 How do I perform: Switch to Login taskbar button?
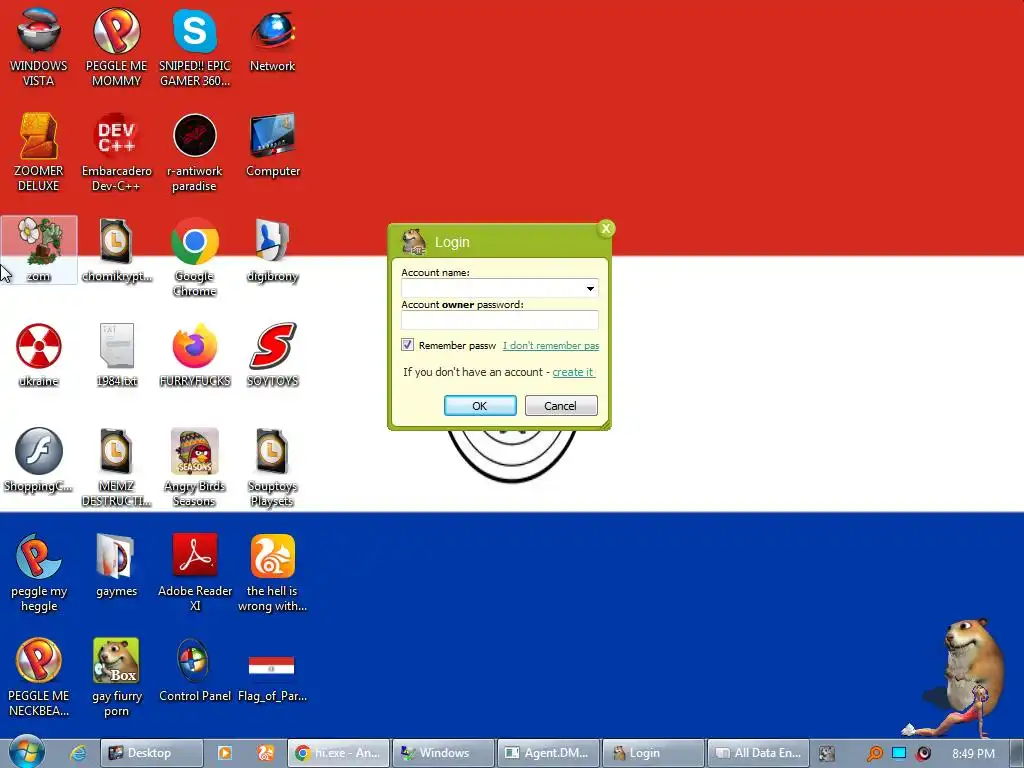[653, 753]
